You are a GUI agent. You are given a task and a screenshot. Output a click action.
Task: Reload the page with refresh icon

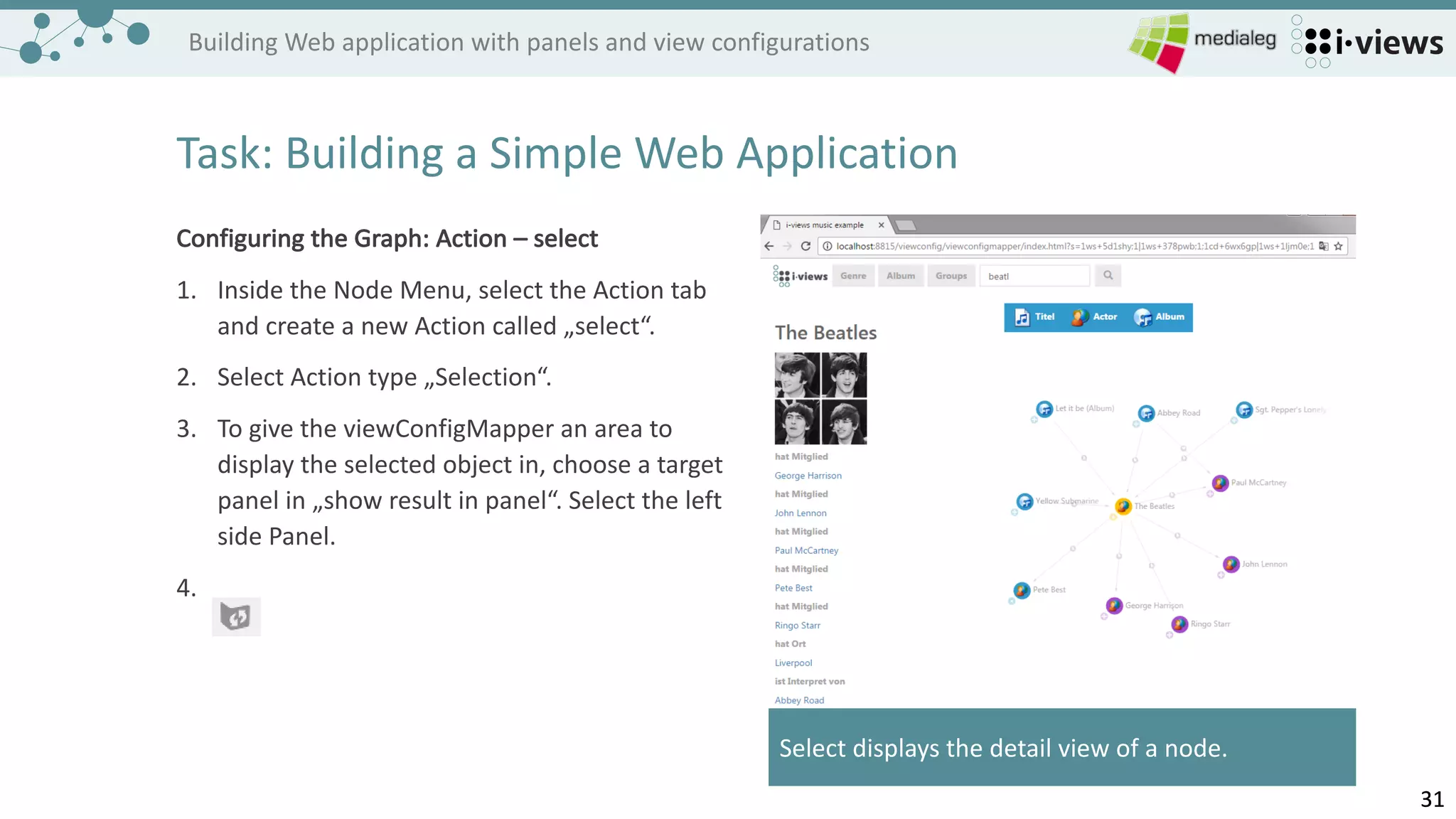click(805, 246)
